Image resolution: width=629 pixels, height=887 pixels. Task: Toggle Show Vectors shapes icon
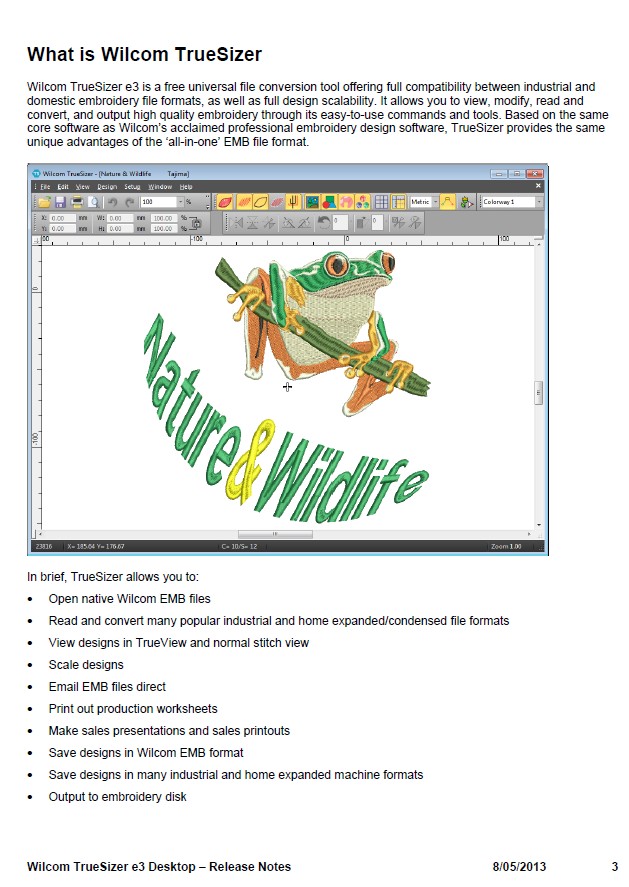pyautogui.click(x=329, y=202)
